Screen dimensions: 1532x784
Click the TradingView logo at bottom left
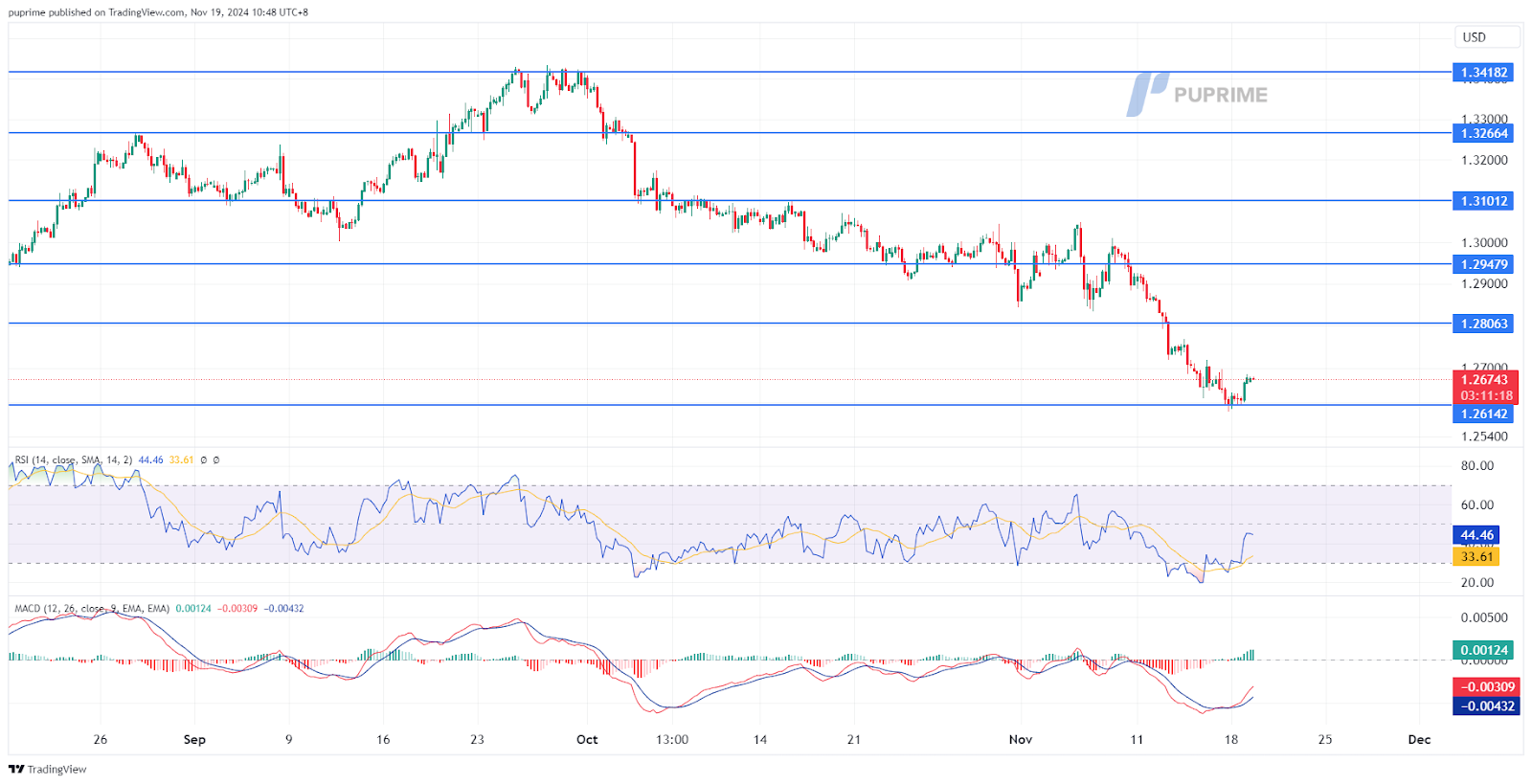pyautogui.click(x=48, y=770)
